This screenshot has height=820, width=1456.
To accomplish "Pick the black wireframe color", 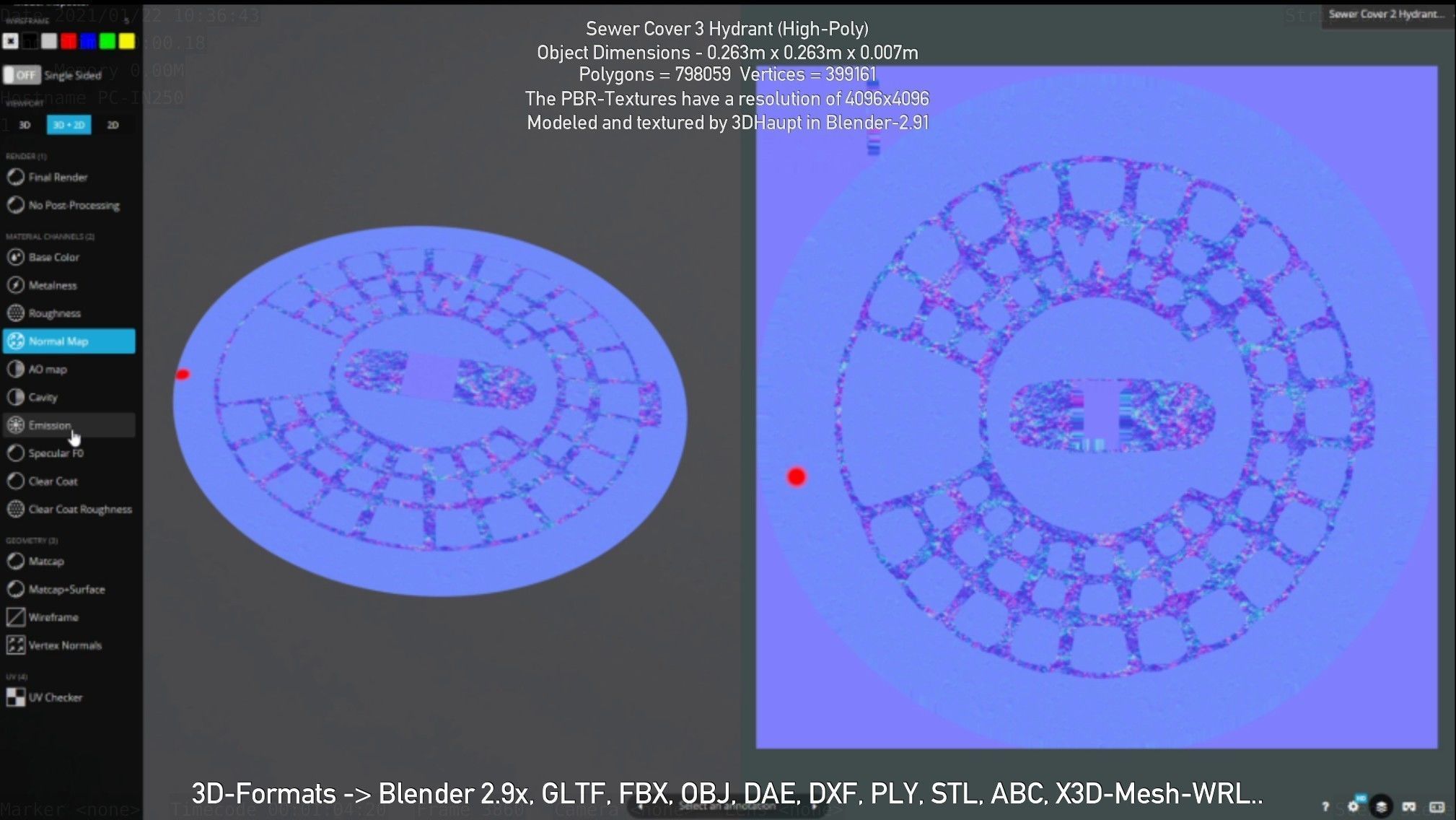I will (30, 41).
